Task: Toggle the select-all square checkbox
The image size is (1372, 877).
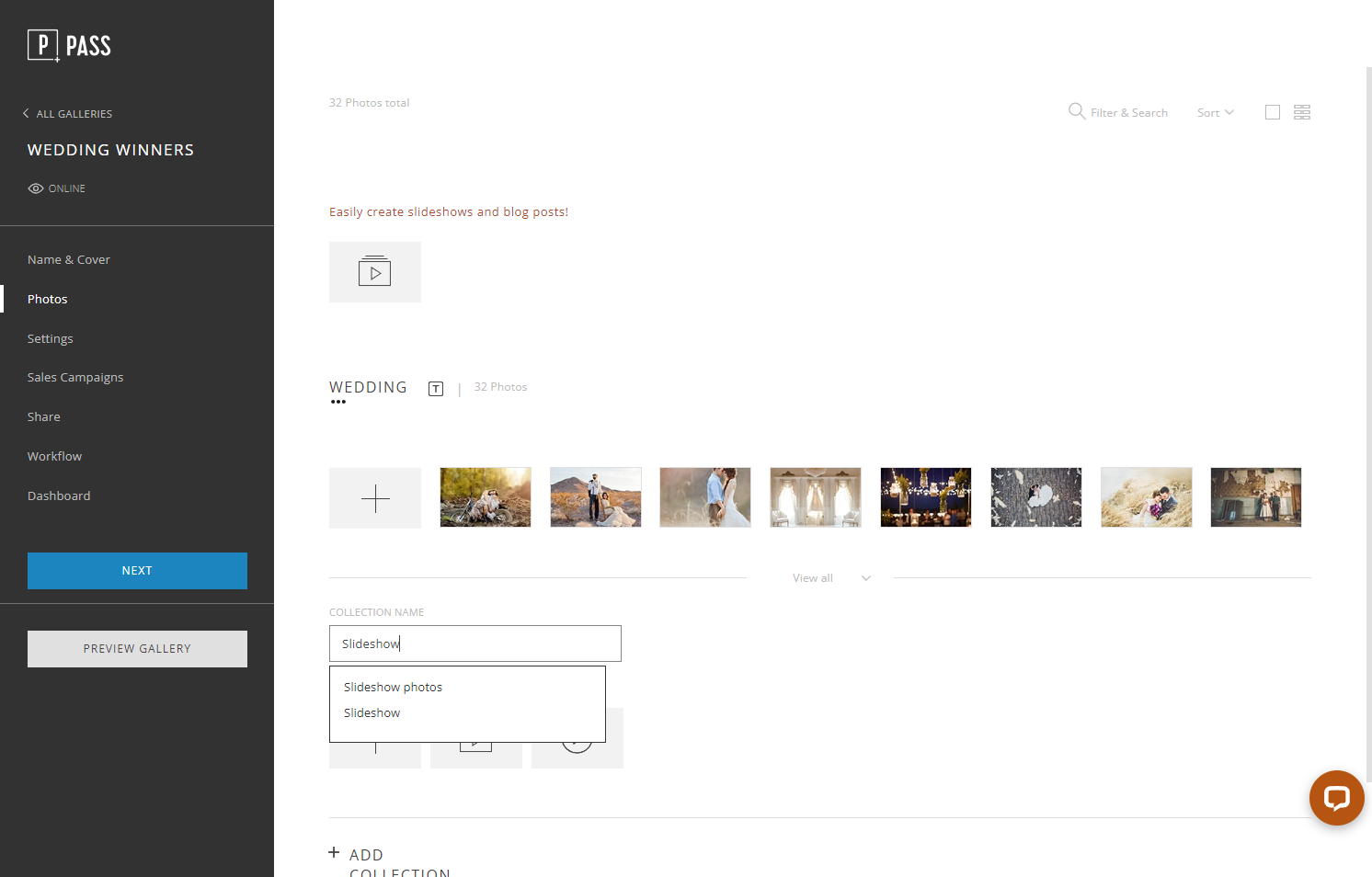Action: (1273, 112)
